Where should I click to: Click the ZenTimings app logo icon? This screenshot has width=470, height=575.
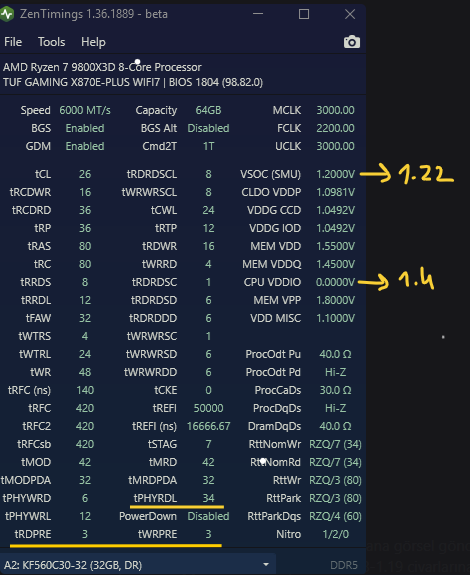(x=7, y=14)
